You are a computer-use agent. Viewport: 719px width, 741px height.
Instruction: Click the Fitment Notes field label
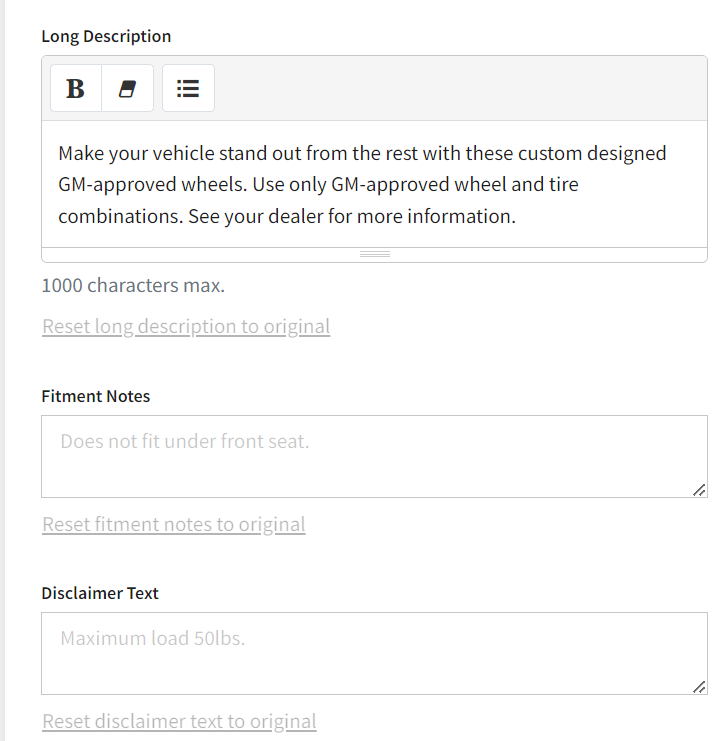[96, 396]
